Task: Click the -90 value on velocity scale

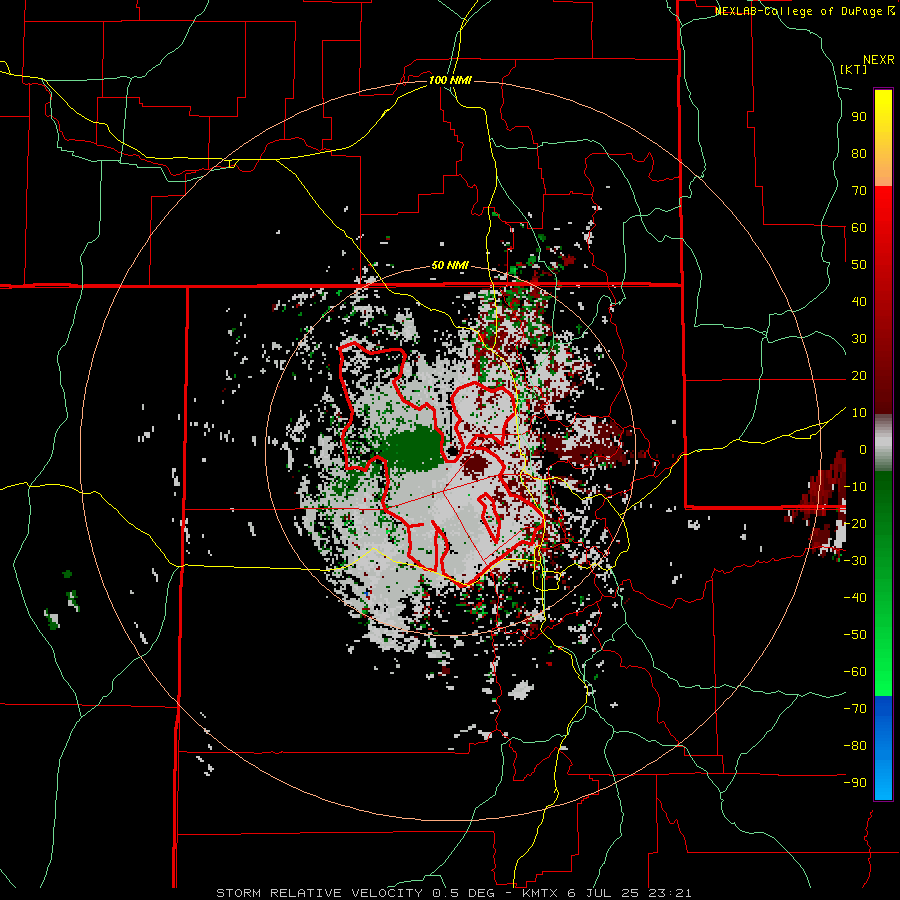Action: coord(855,782)
